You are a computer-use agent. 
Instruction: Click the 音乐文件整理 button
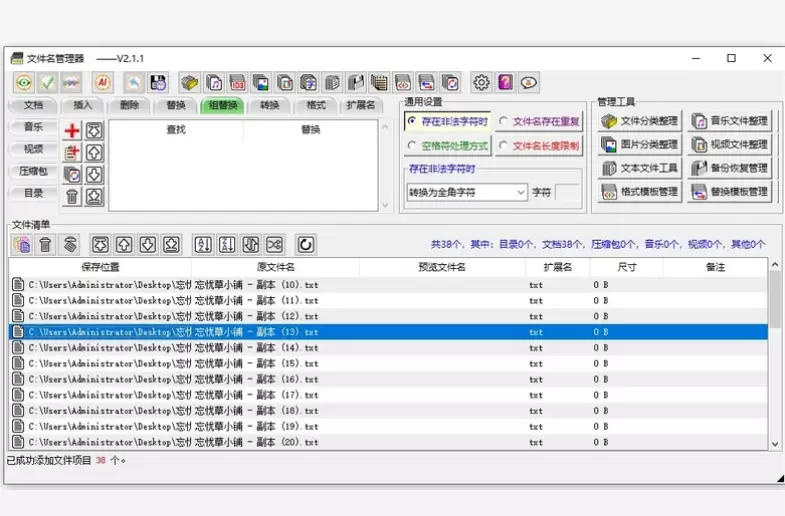729,121
